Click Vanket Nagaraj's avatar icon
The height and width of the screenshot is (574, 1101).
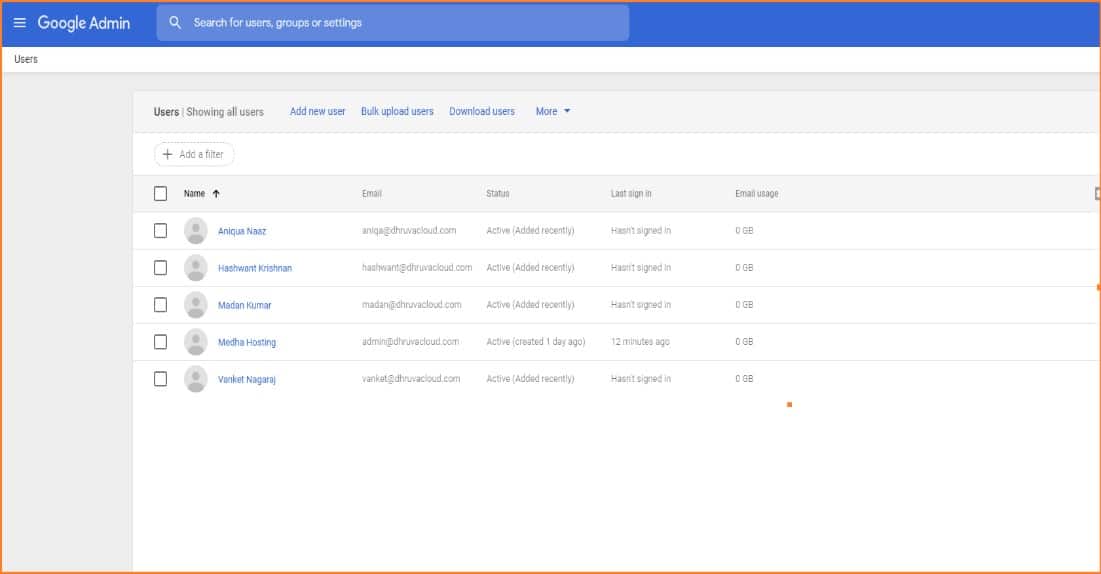(x=196, y=379)
